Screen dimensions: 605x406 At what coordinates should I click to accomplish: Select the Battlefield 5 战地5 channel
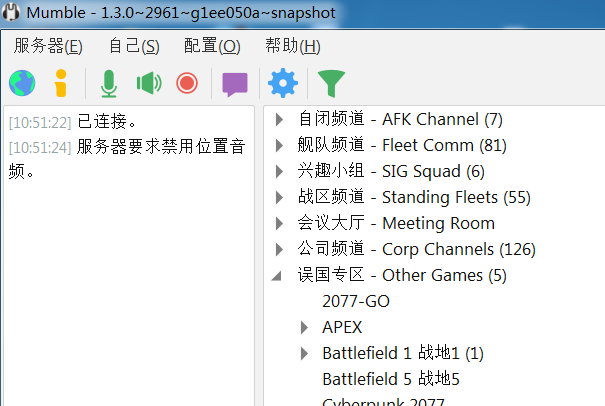(391, 379)
